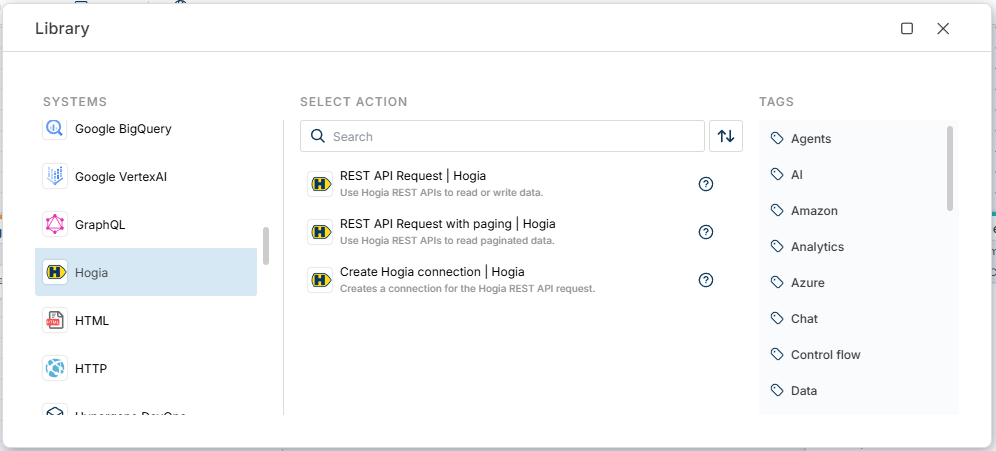This screenshot has height=451, width=996.
Task: Filter by the Data tag label
Action: (x=804, y=391)
